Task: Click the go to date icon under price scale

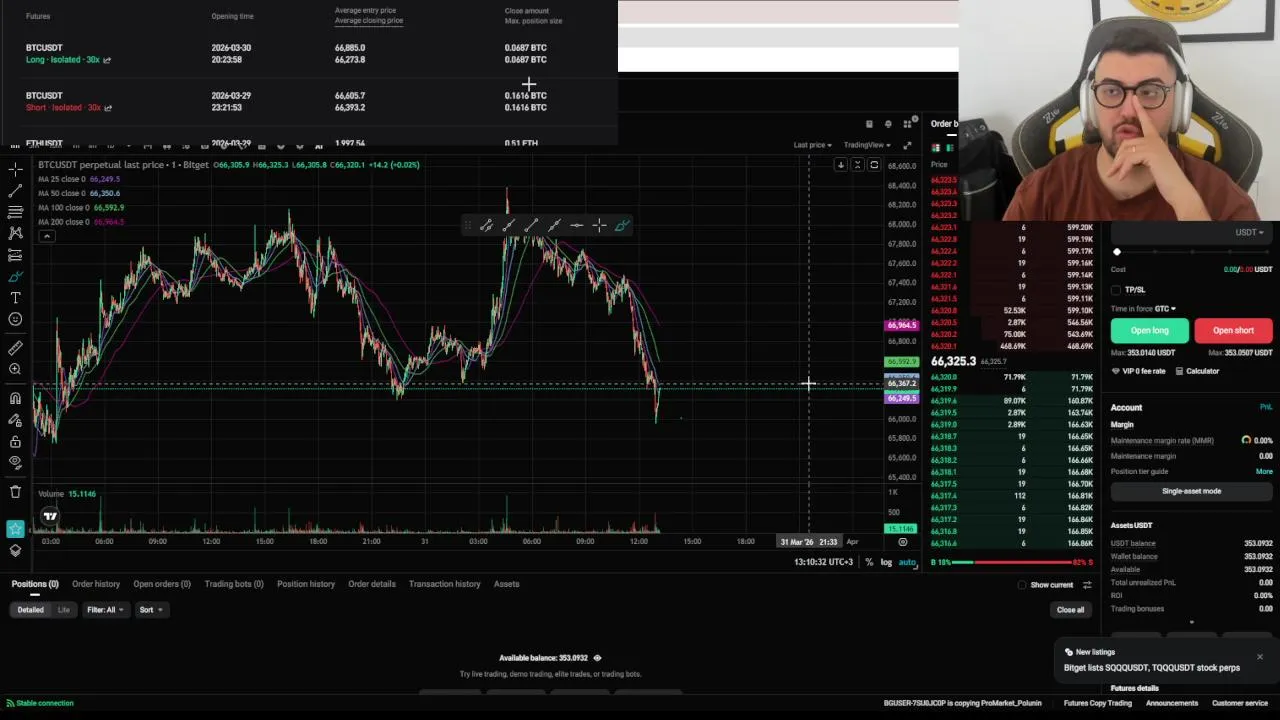Action: [x=903, y=542]
